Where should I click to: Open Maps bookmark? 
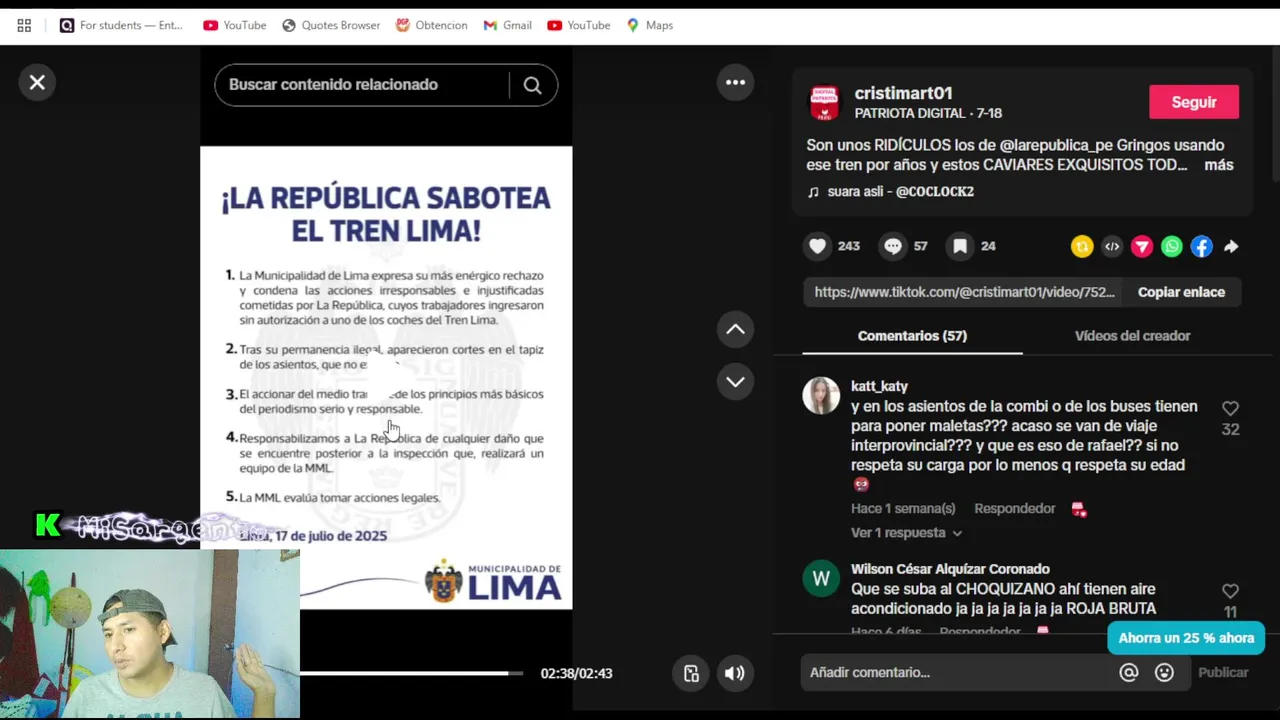(x=649, y=25)
